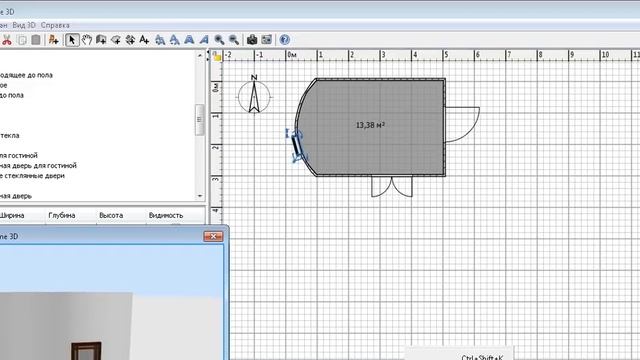
Task: Click the lock icon at ruler corner
Action: click(x=217, y=56)
